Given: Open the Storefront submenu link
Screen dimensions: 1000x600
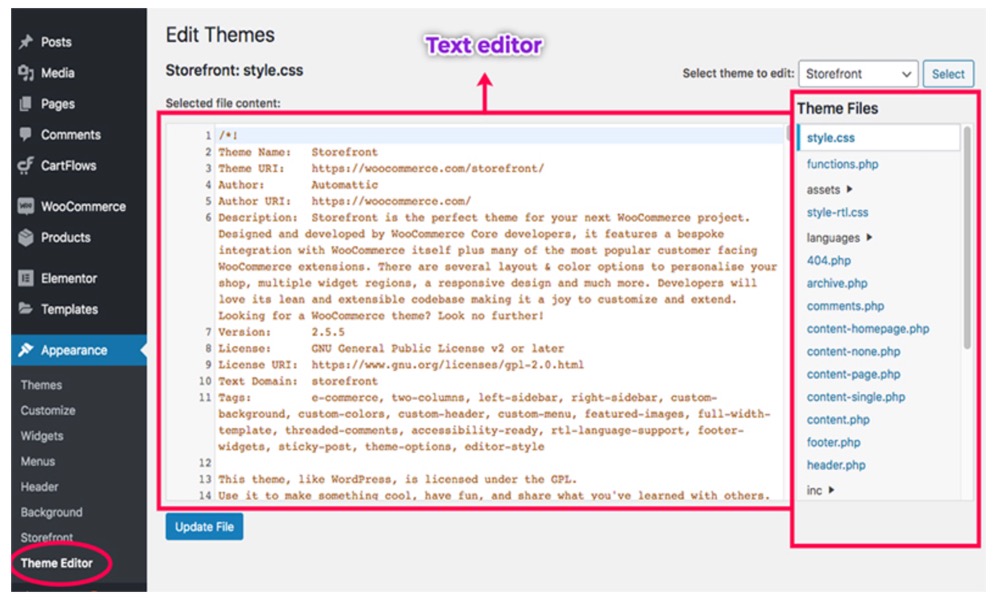Looking at the screenshot, I should tap(47, 538).
